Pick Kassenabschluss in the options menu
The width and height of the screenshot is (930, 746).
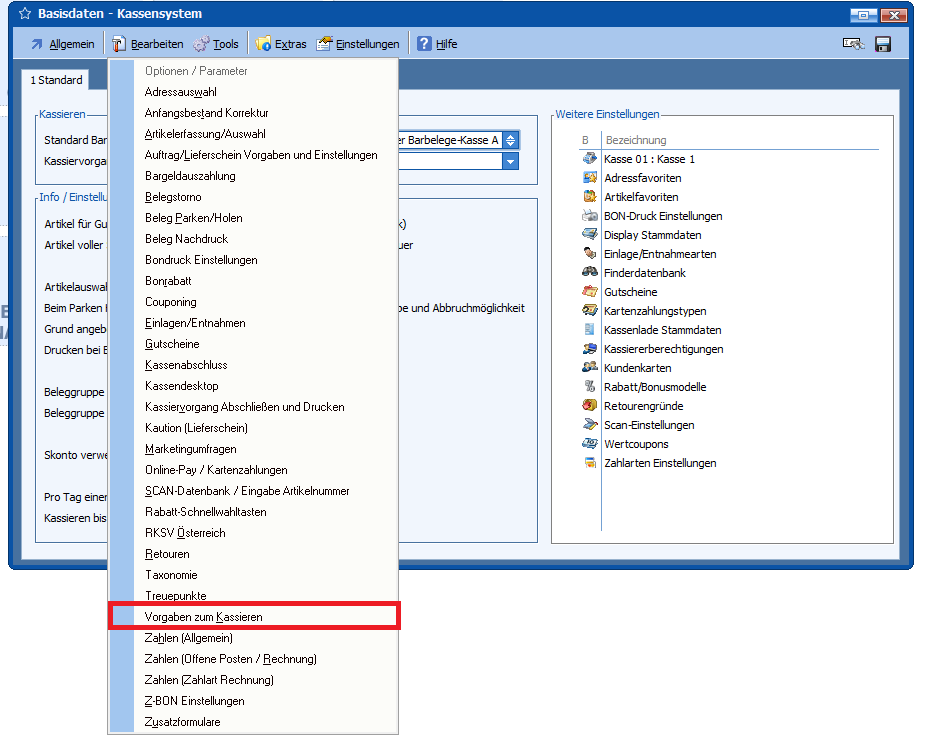click(x=186, y=365)
